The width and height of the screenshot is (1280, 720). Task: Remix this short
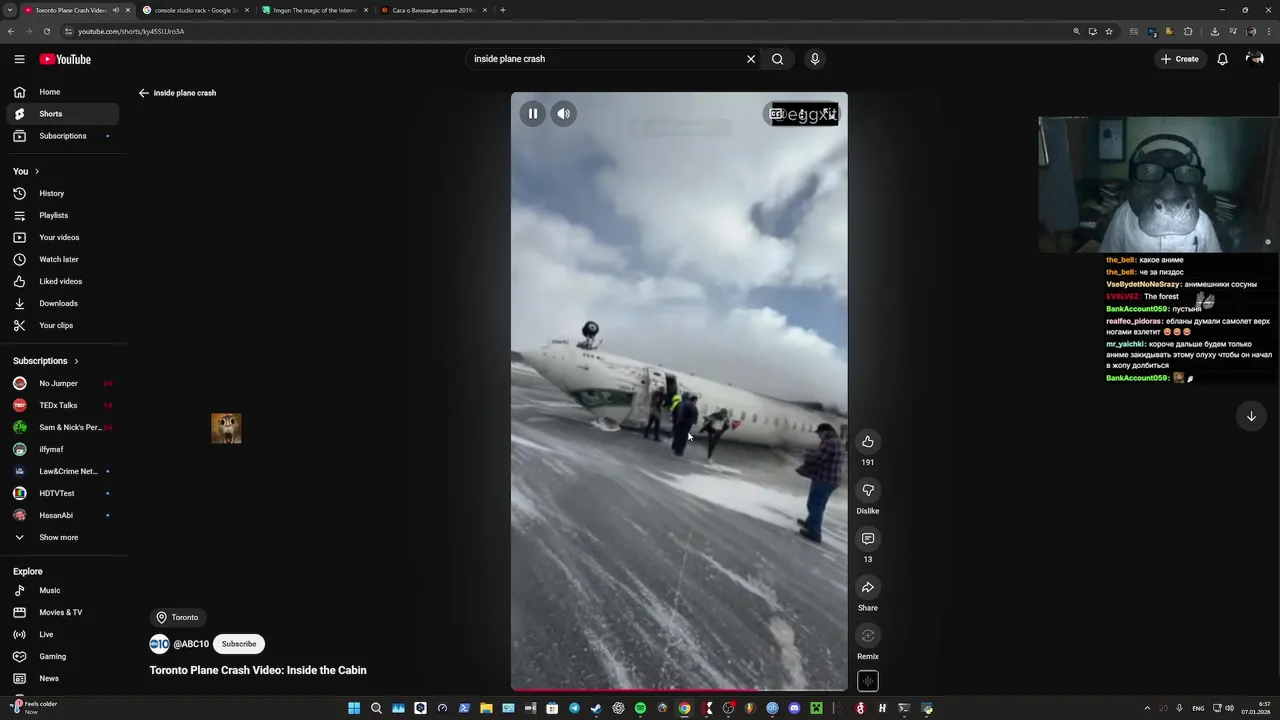[868, 636]
